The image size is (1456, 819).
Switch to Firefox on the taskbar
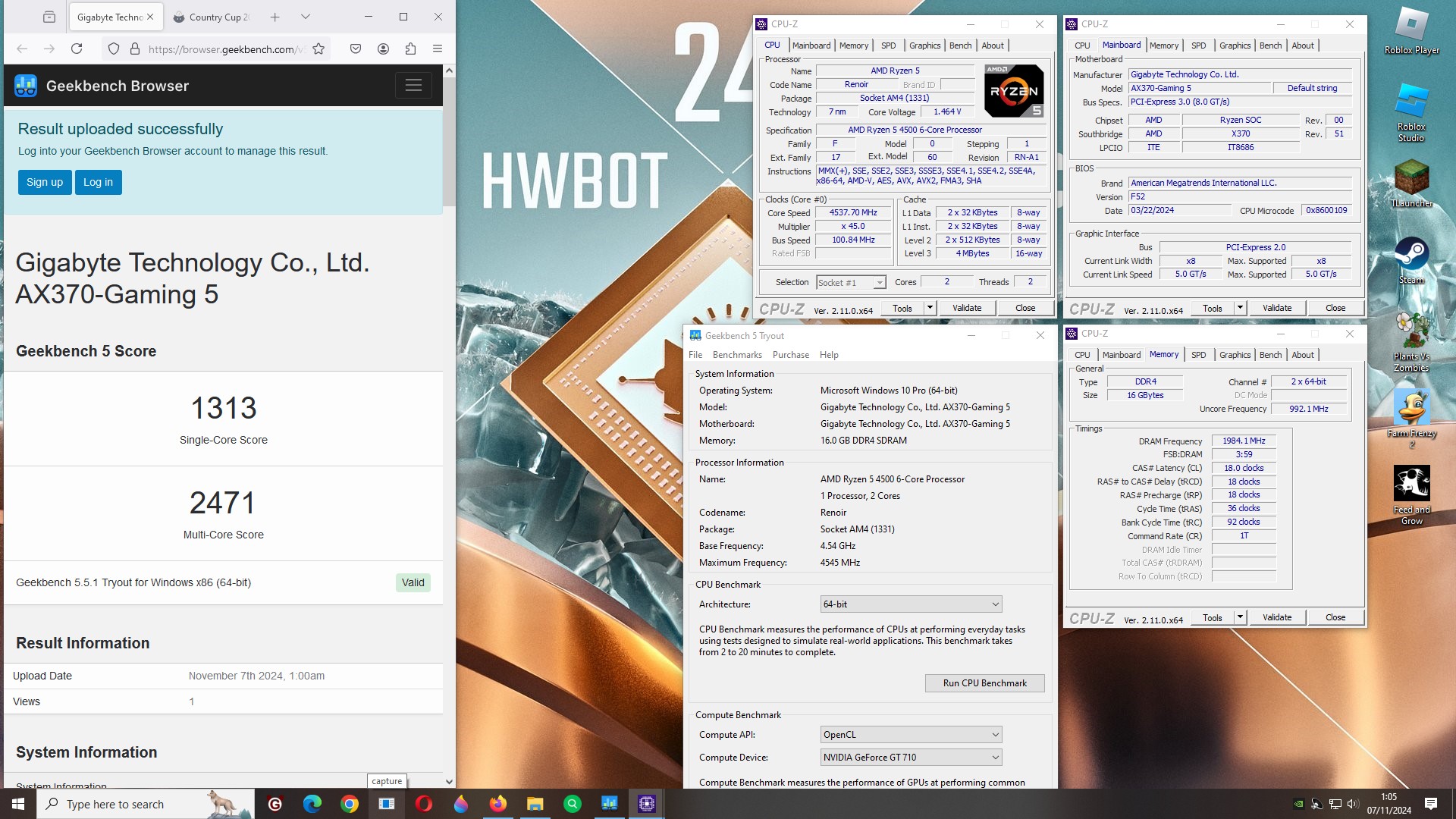pos(498,804)
